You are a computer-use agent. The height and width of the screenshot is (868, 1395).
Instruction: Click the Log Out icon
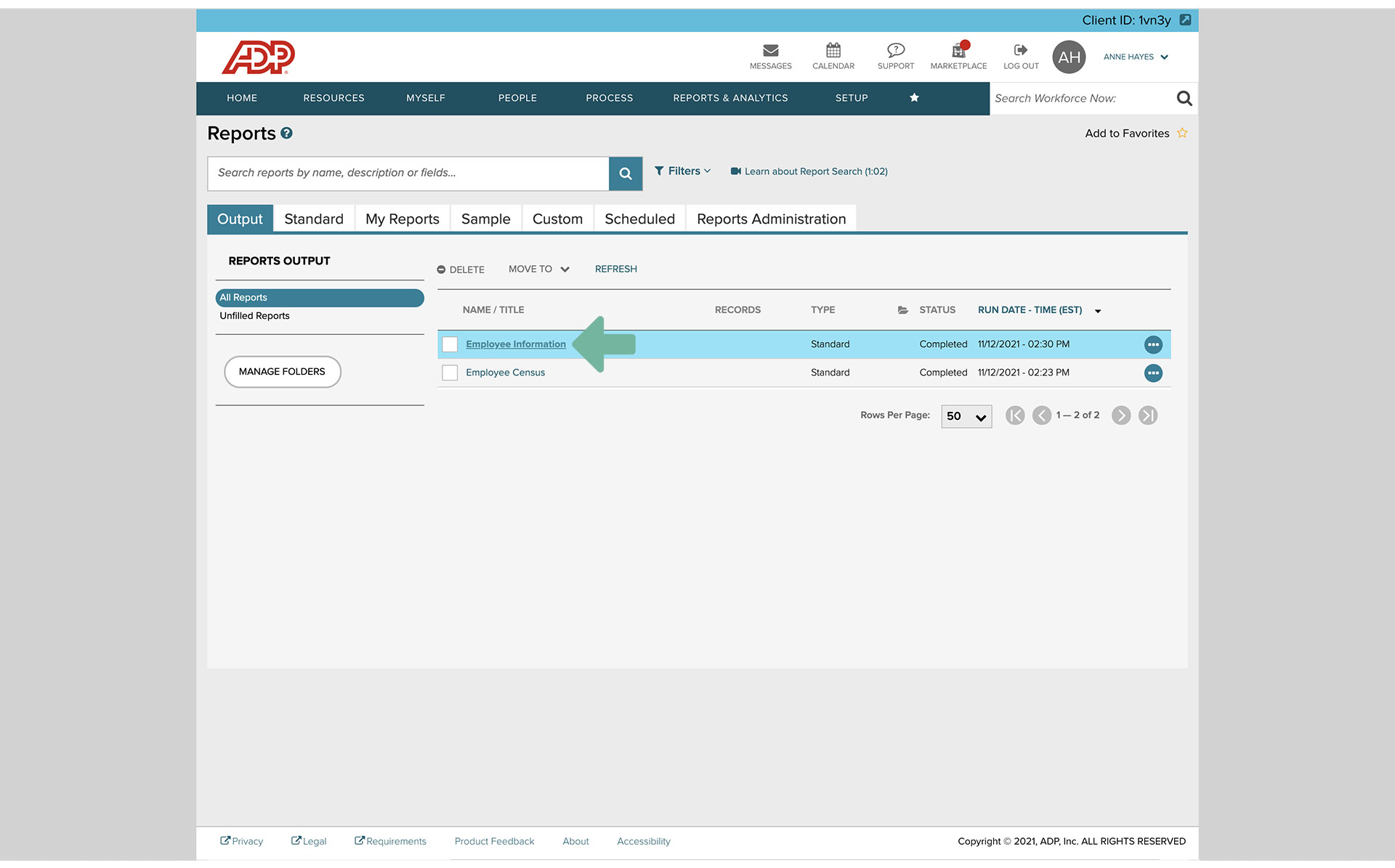click(x=1021, y=50)
